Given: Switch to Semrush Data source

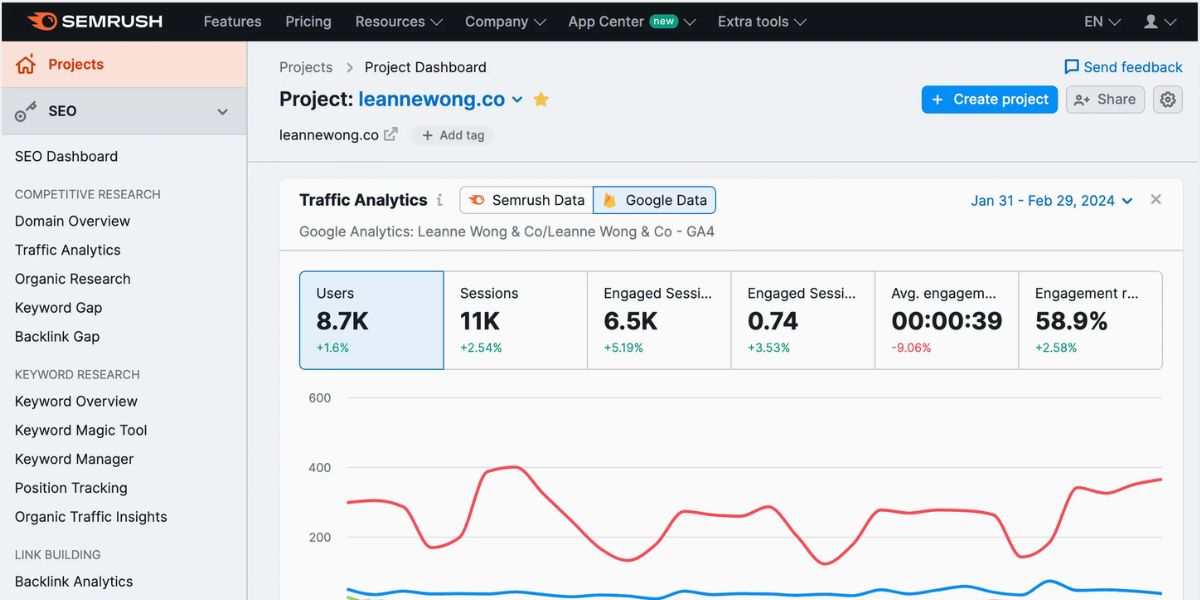Looking at the screenshot, I should click(x=527, y=200).
